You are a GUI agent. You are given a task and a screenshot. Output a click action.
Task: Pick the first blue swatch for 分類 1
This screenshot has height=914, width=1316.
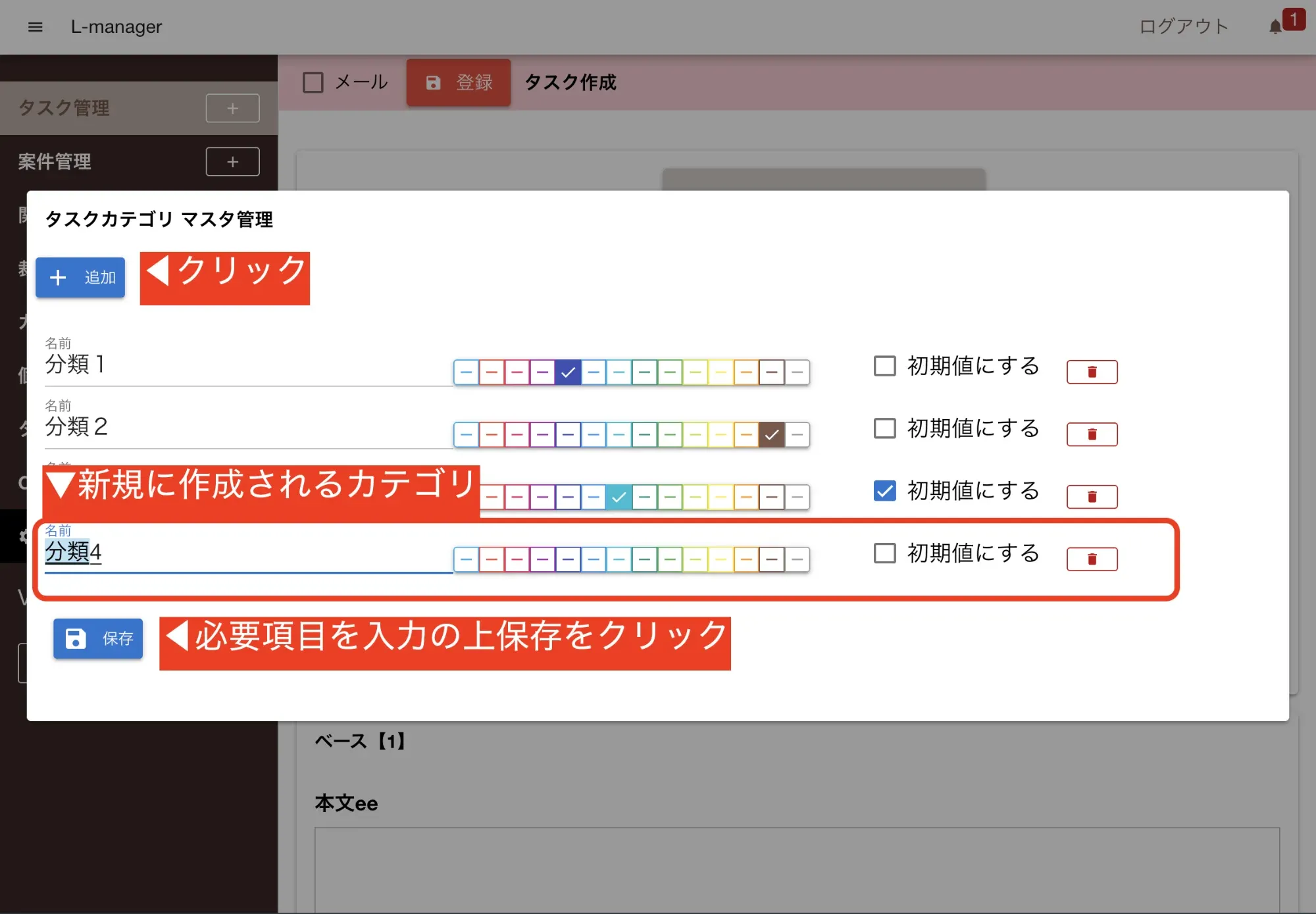(x=466, y=372)
